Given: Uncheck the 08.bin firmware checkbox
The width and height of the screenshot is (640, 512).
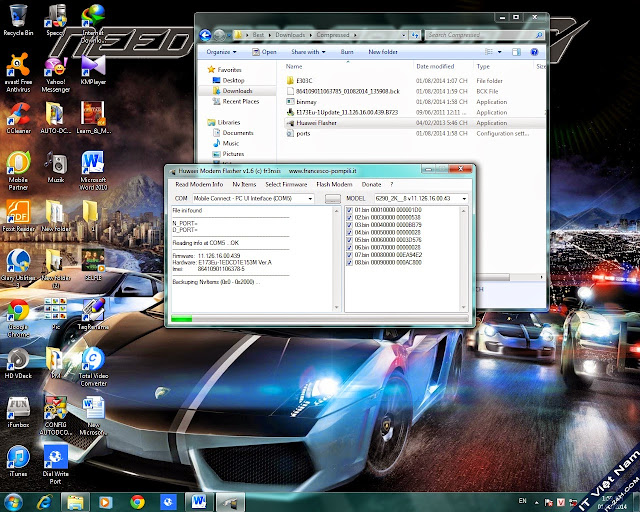Looking at the screenshot, I should coord(349,263).
